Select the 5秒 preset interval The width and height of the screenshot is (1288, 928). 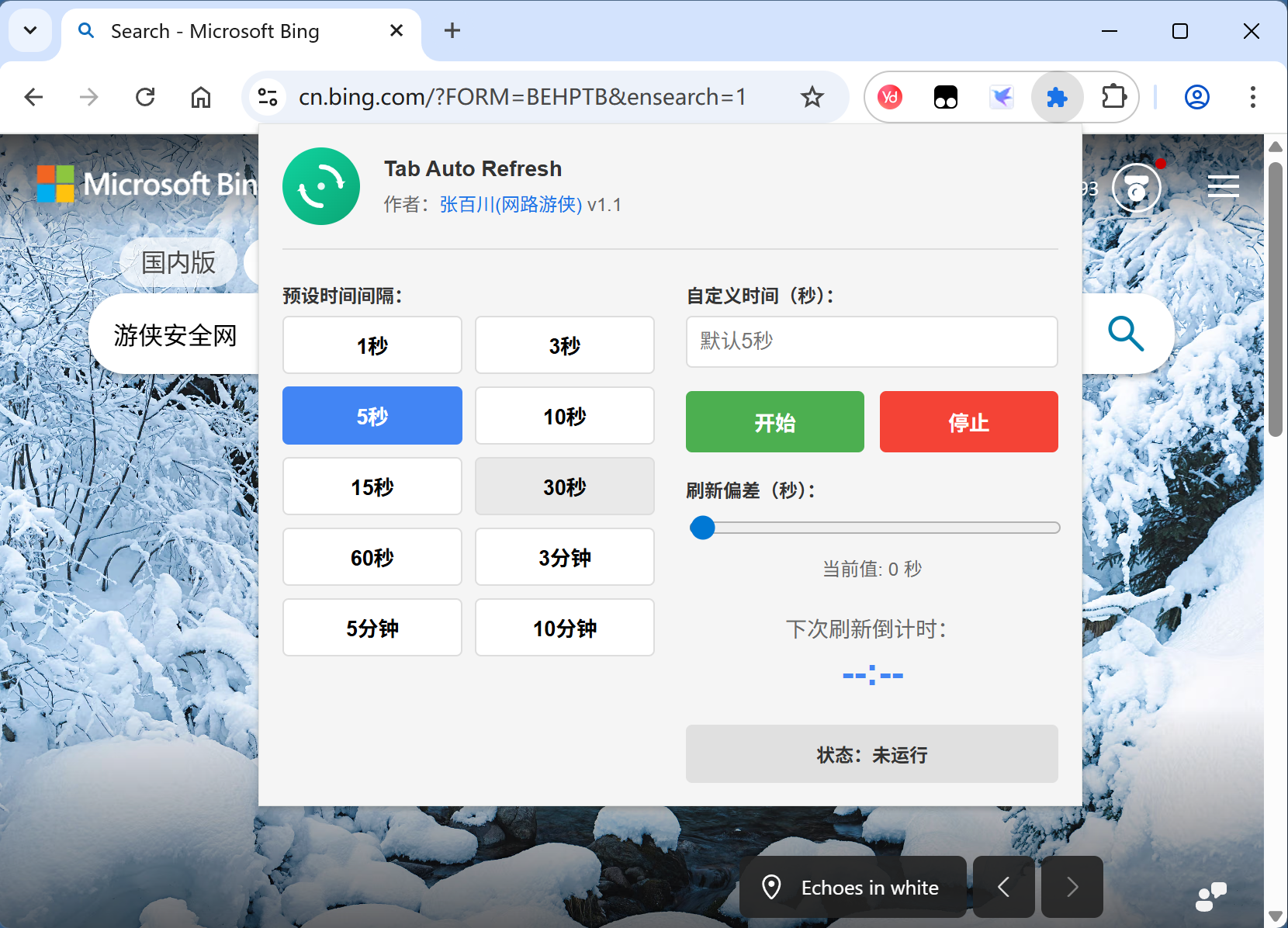(372, 416)
